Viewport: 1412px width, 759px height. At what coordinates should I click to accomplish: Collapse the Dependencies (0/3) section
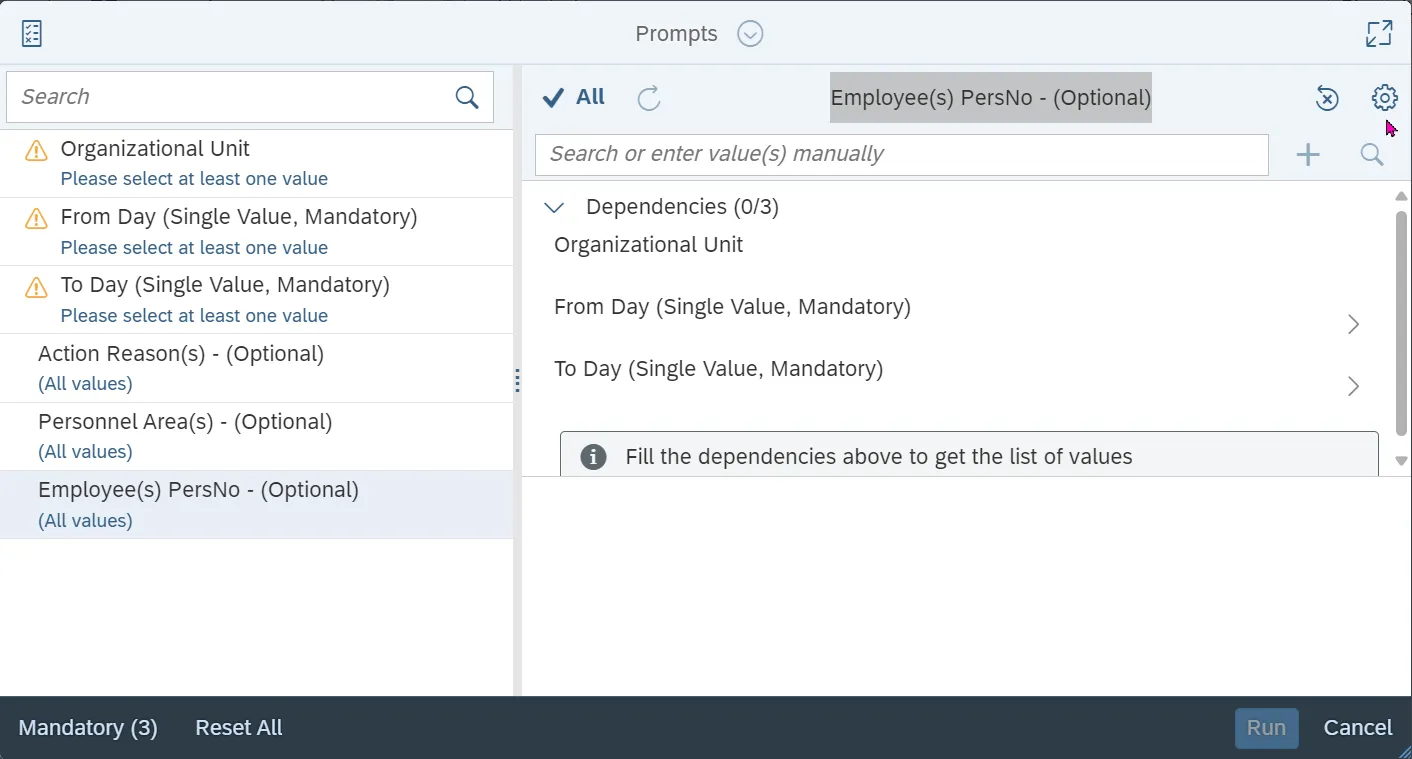tap(554, 207)
